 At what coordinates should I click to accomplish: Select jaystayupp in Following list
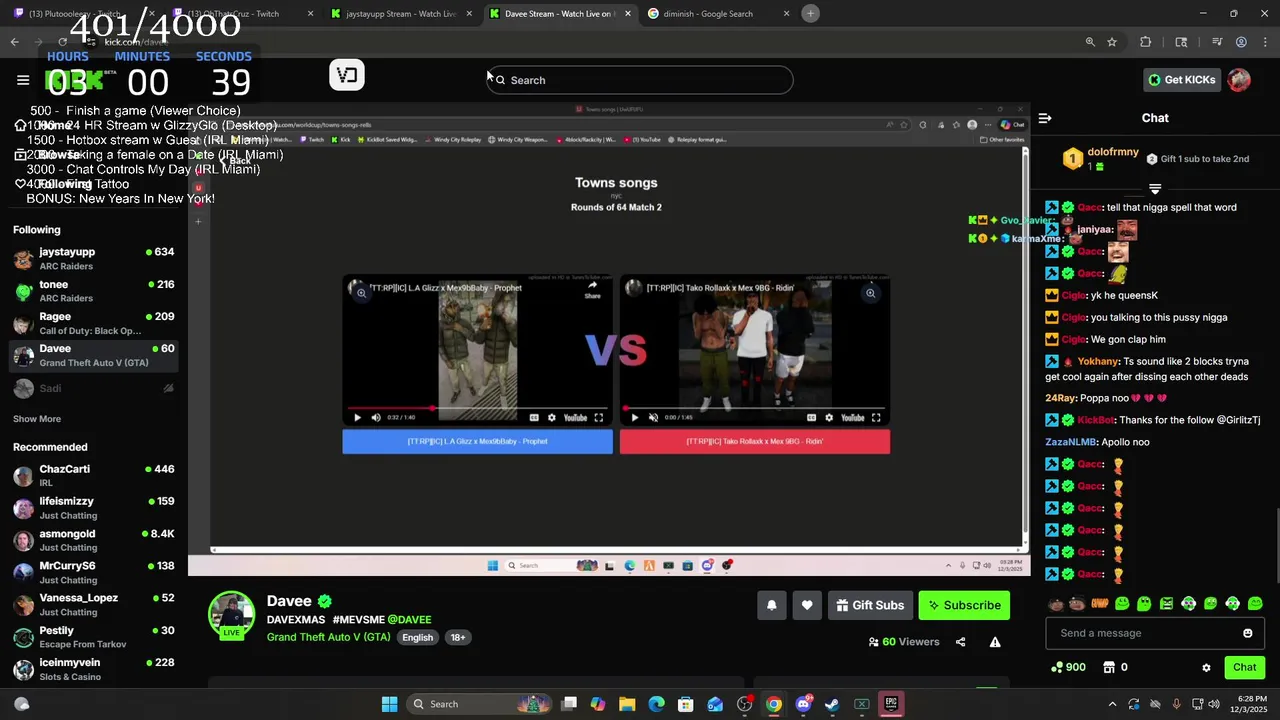93,259
